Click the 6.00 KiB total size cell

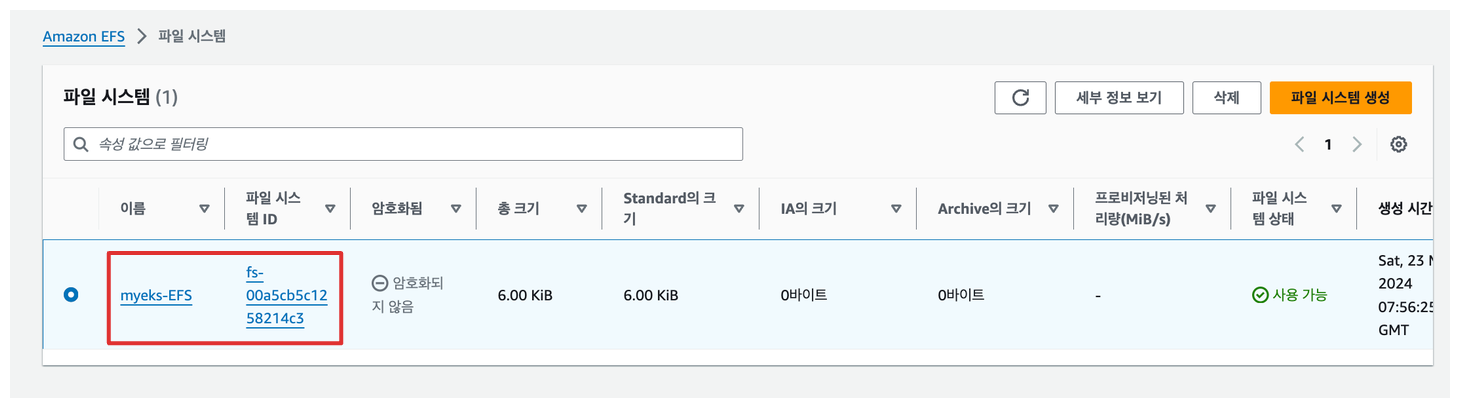coord(525,295)
